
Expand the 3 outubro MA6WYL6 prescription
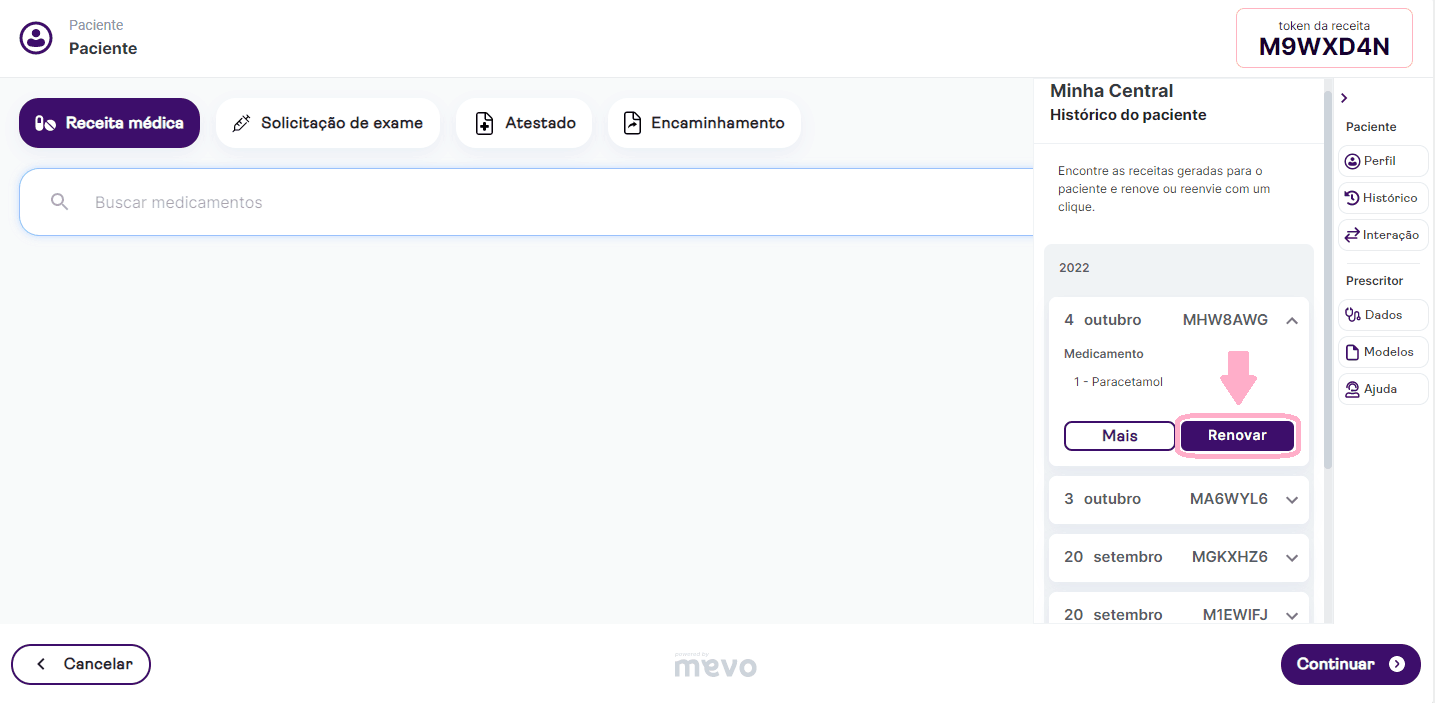point(1291,500)
